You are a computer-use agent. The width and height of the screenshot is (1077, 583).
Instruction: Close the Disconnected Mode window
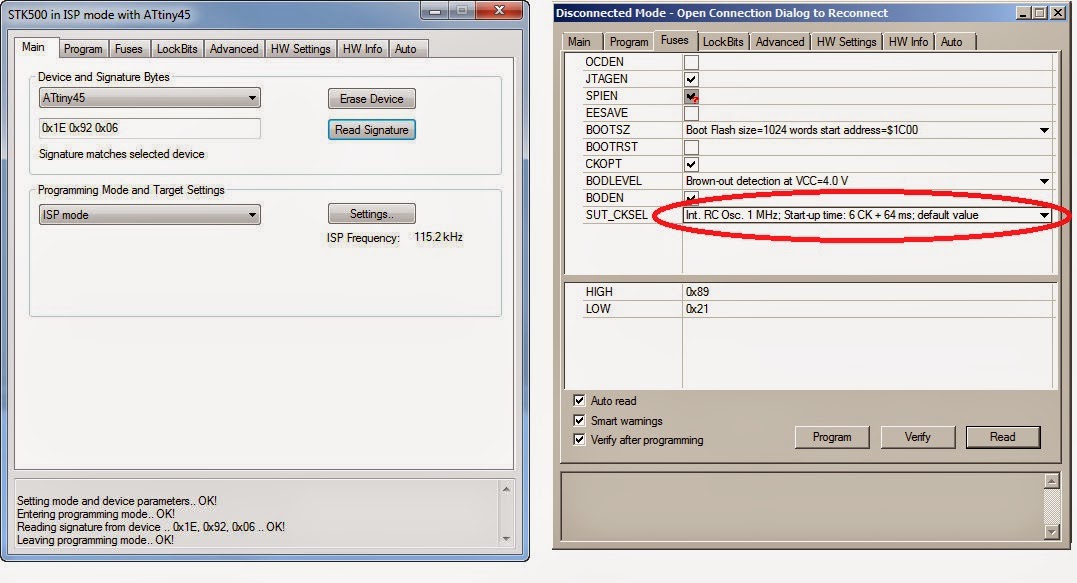[1058, 13]
